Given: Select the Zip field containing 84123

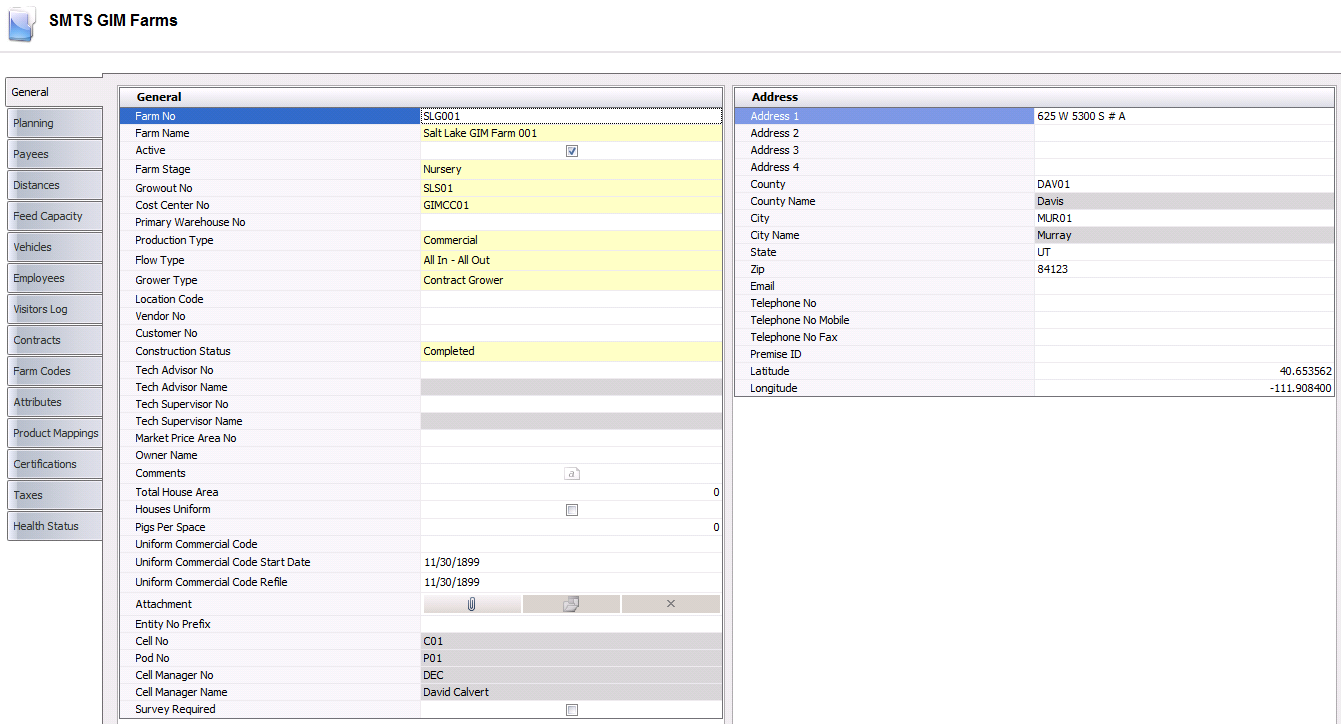Looking at the screenshot, I should point(1183,269).
